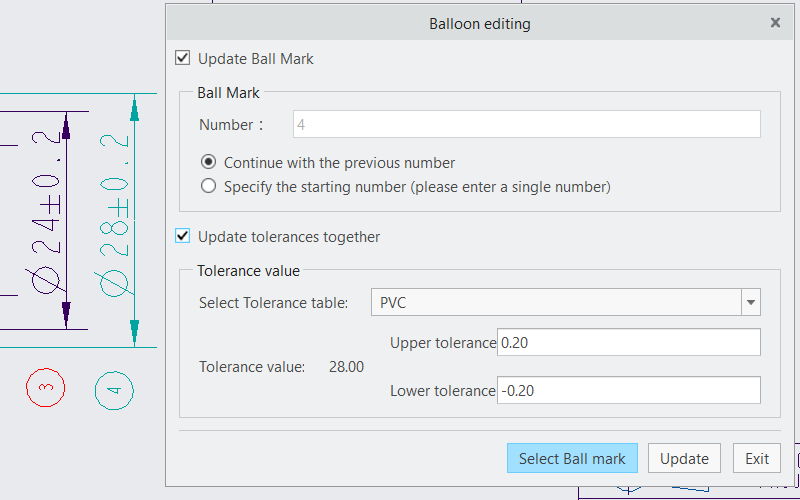Click the top arrowhead of the purple dimension line
The height and width of the screenshot is (500, 800).
[x=66, y=128]
